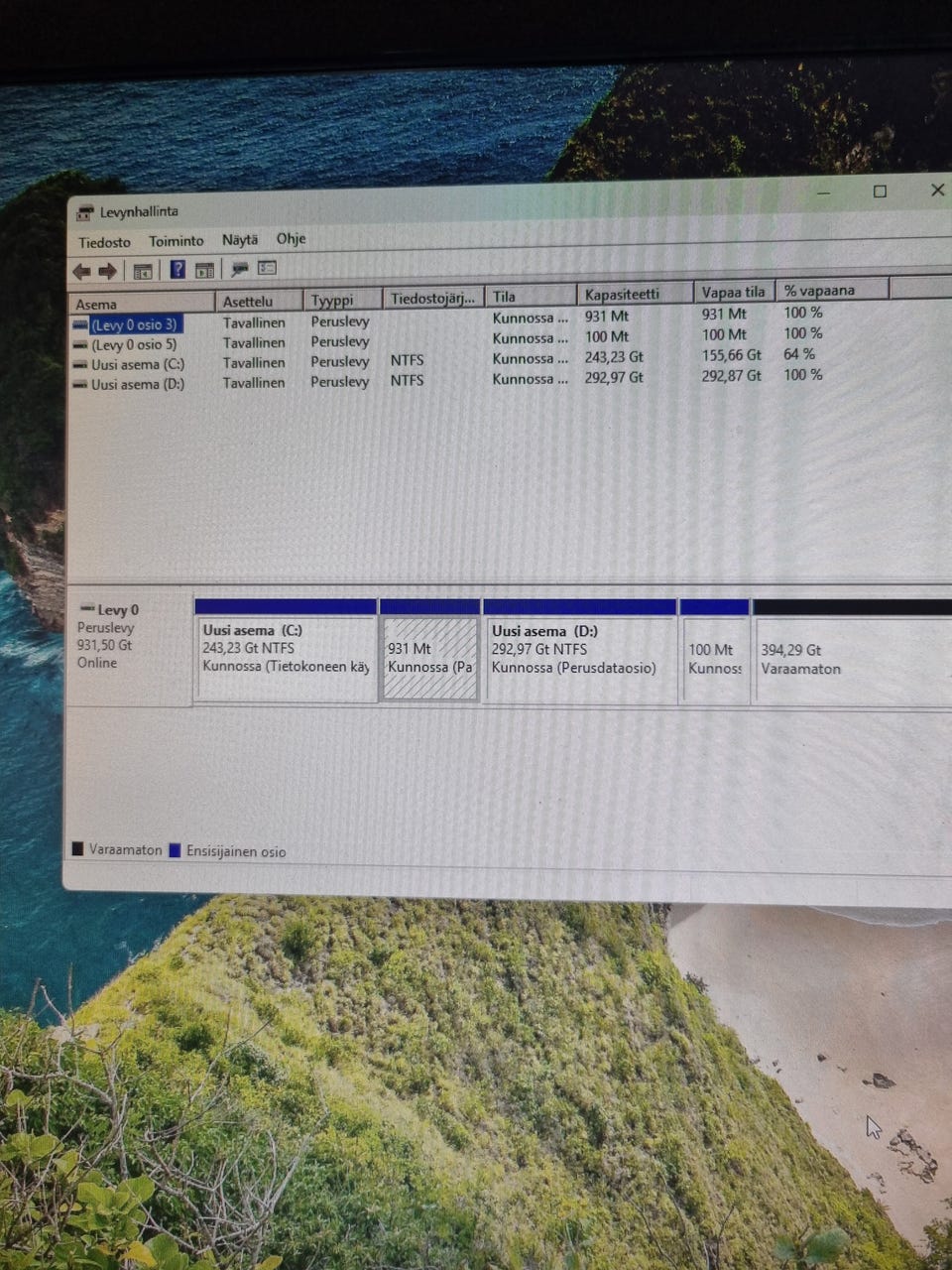This screenshot has width=952, height=1270.
Task: Sort by the Tyyppi column header
Action: [343, 300]
